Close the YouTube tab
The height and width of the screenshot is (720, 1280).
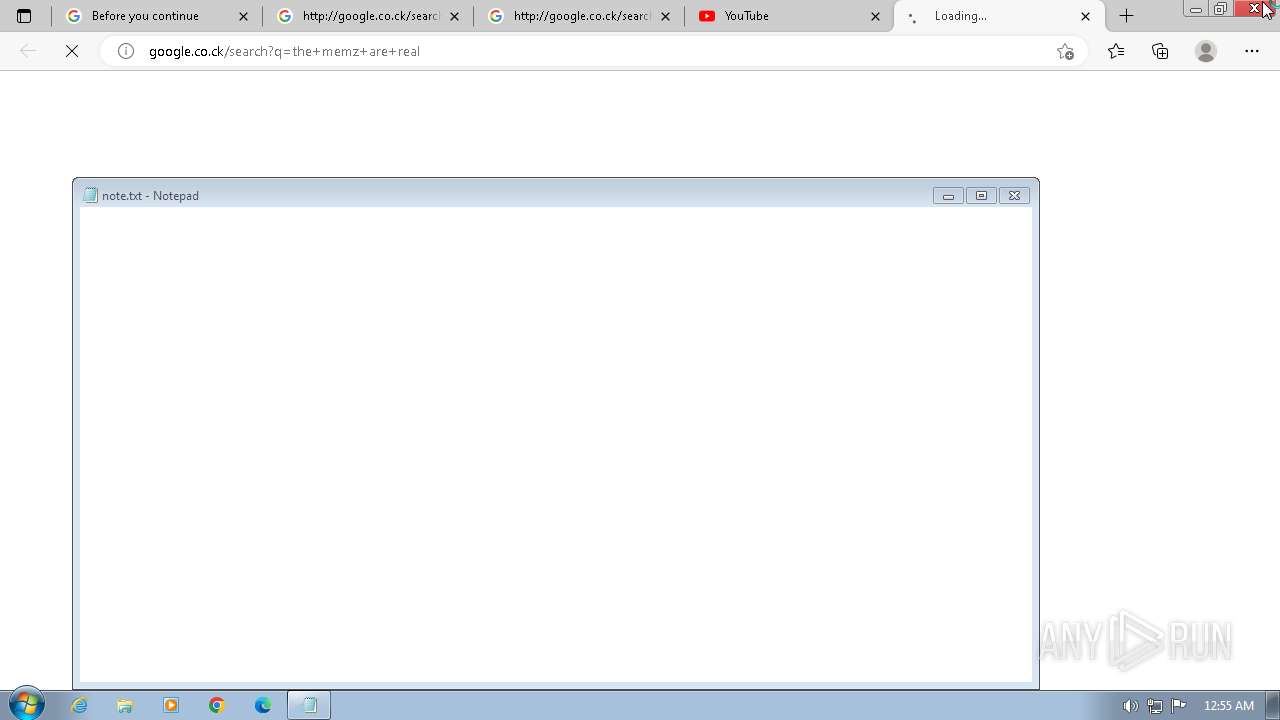[876, 16]
